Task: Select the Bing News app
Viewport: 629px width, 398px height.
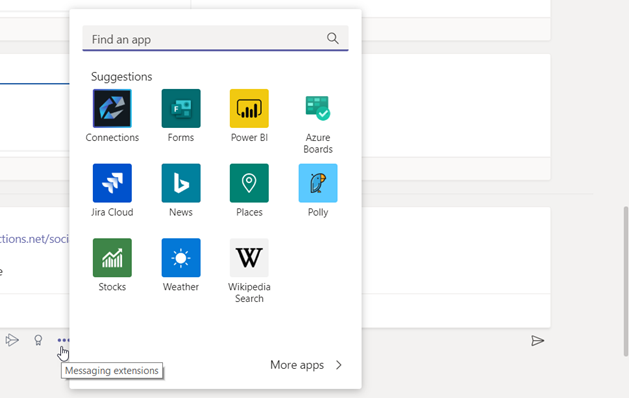Action: 181,183
